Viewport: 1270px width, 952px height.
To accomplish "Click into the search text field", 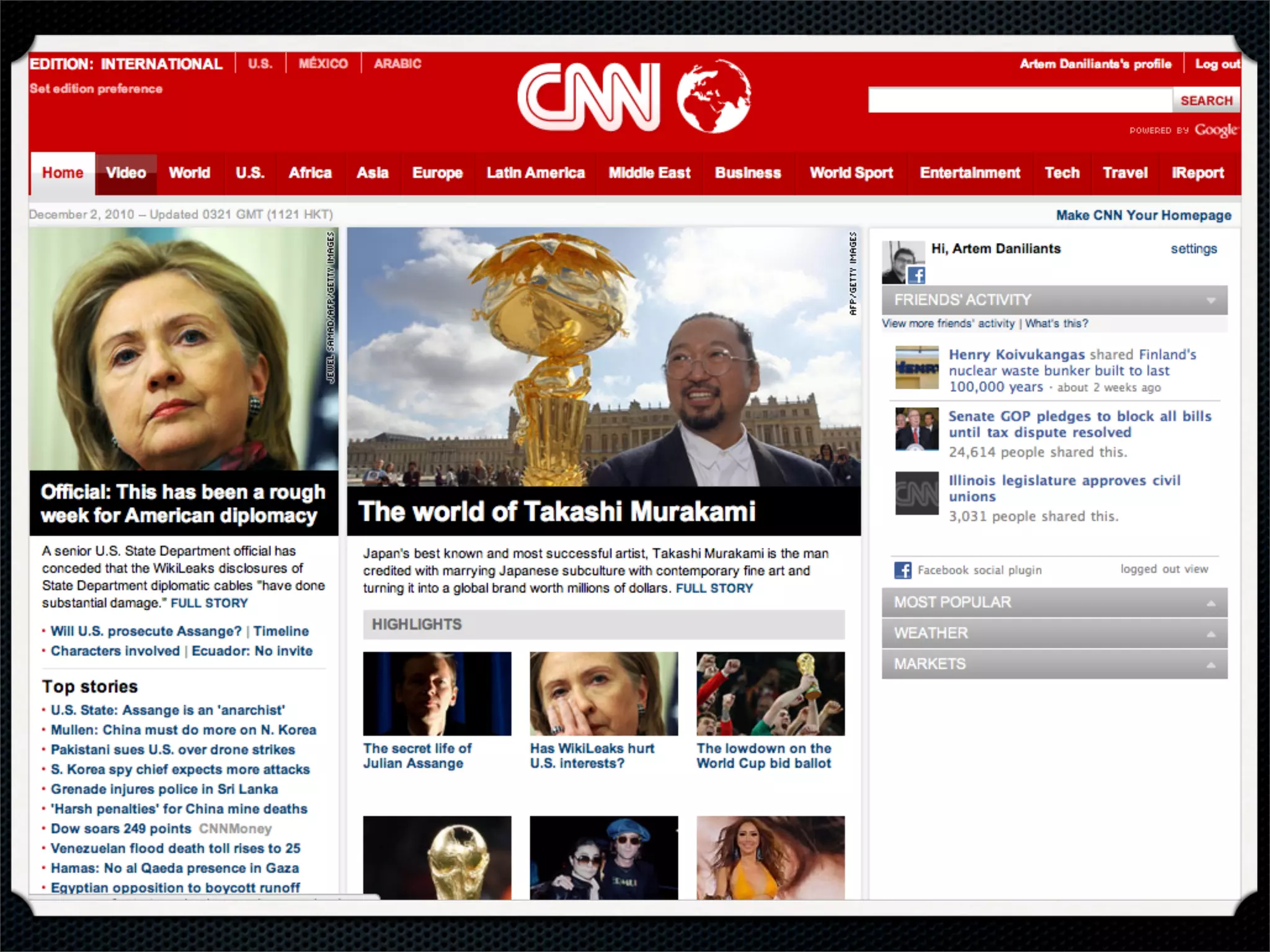I will tap(1019, 100).
